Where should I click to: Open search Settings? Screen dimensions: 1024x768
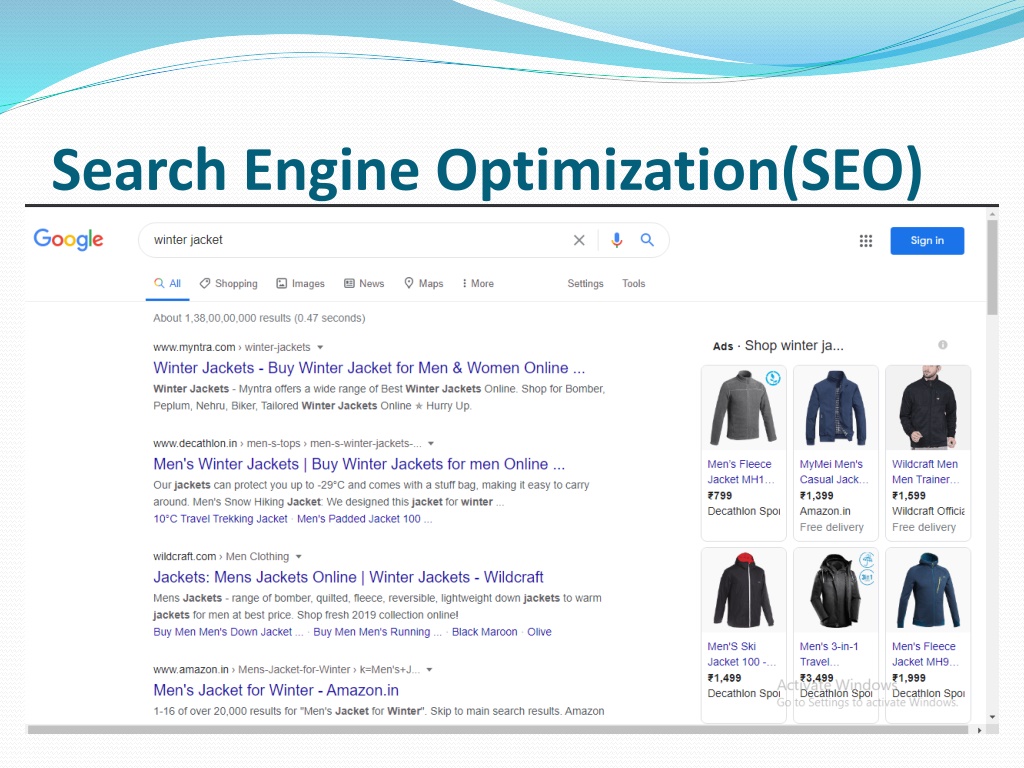click(x=585, y=283)
